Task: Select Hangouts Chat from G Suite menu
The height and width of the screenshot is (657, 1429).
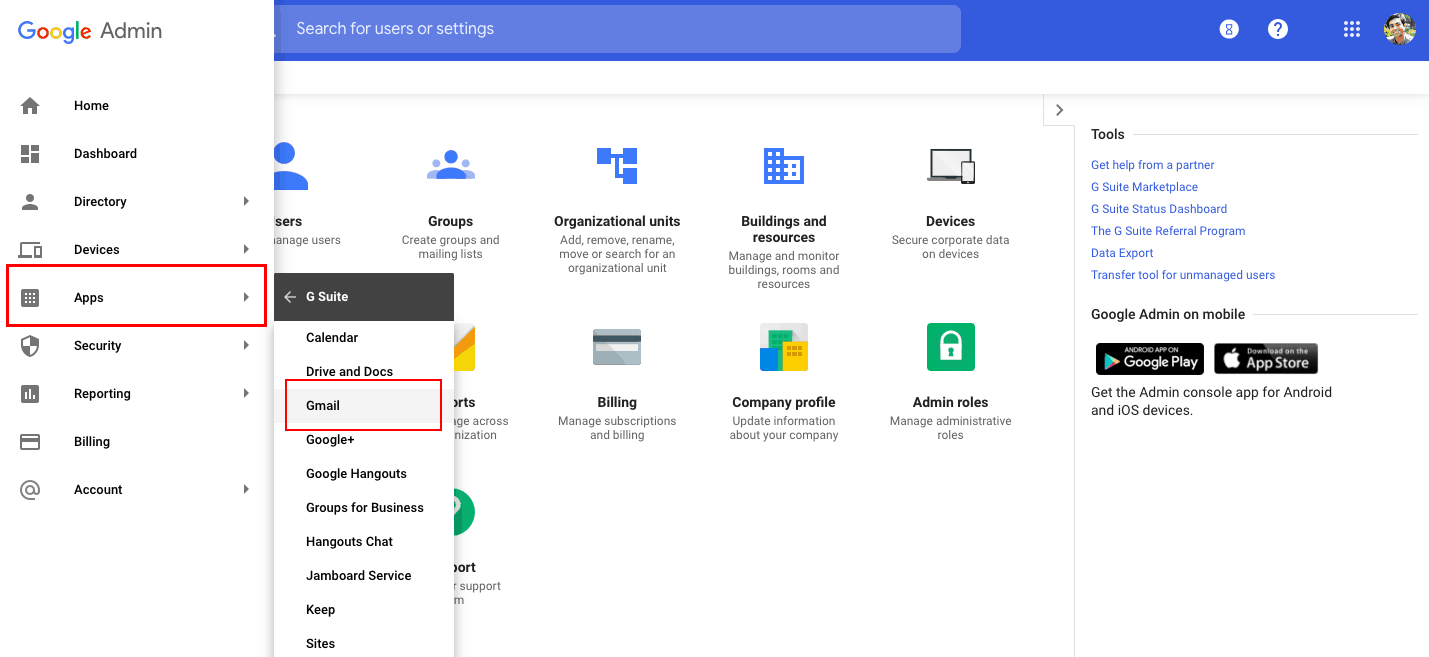Action: (x=349, y=541)
